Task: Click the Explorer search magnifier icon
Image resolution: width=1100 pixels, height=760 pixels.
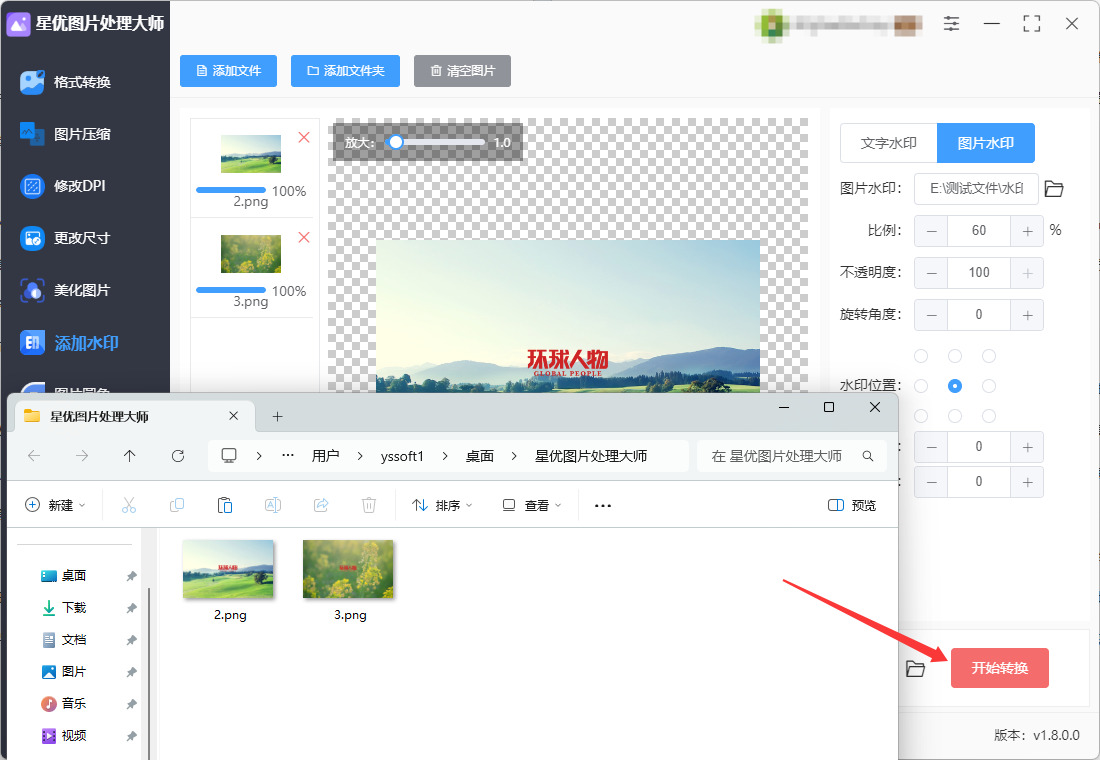Action: [x=868, y=456]
